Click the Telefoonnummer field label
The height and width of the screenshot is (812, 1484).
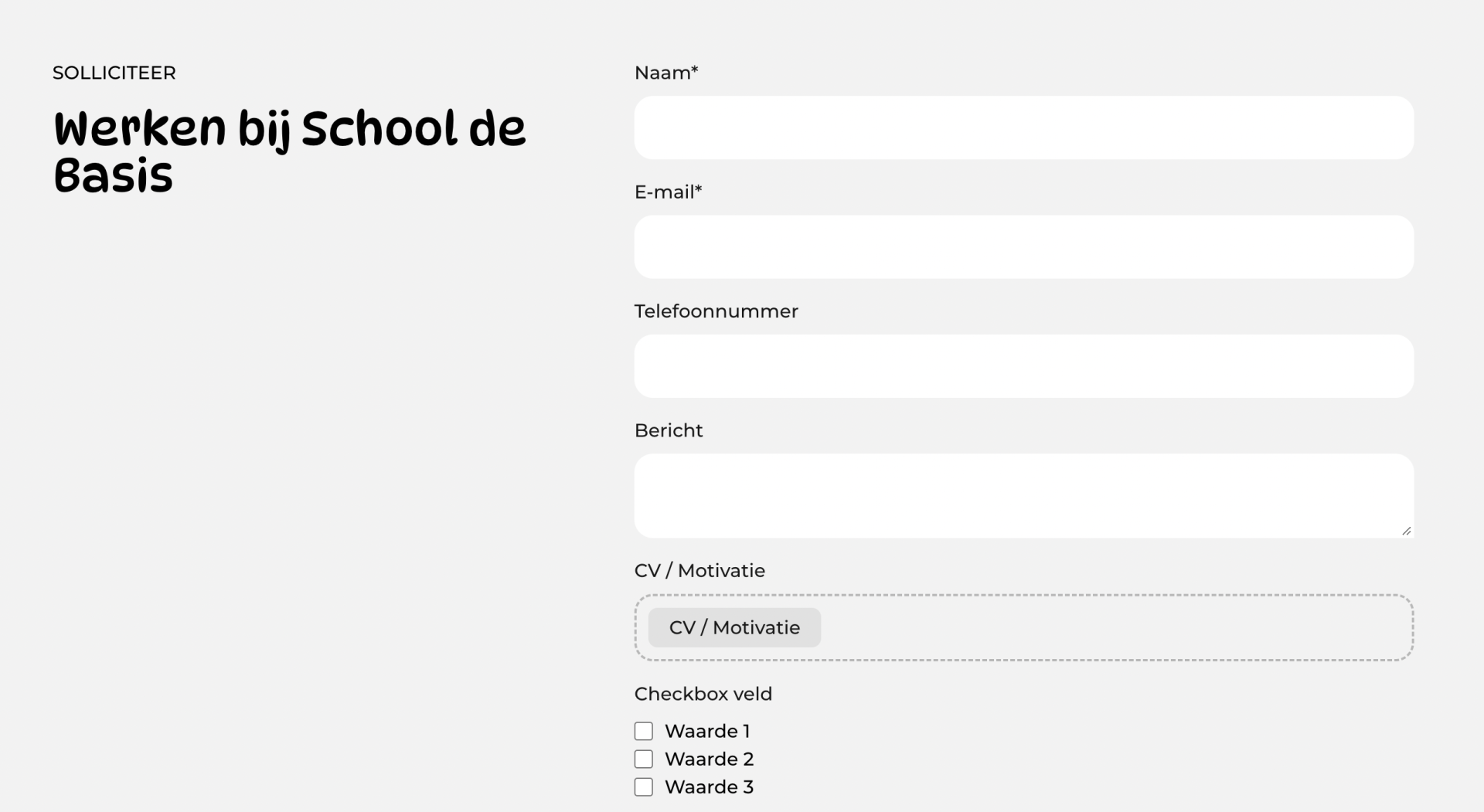point(716,311)
